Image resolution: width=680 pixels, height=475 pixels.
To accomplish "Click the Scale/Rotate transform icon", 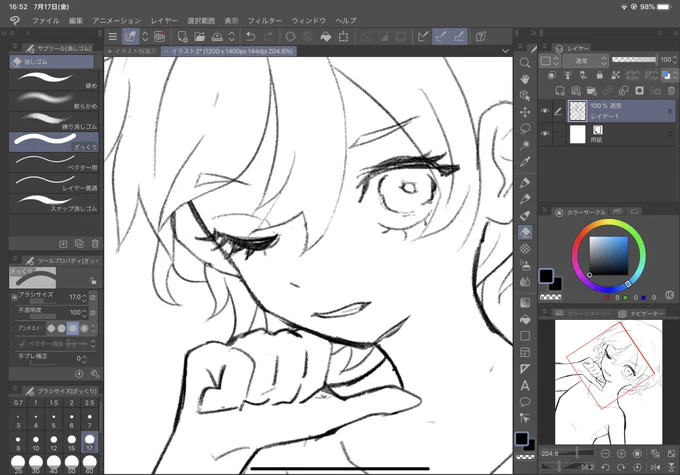I will pyautogui.click(x=343, y=36).
